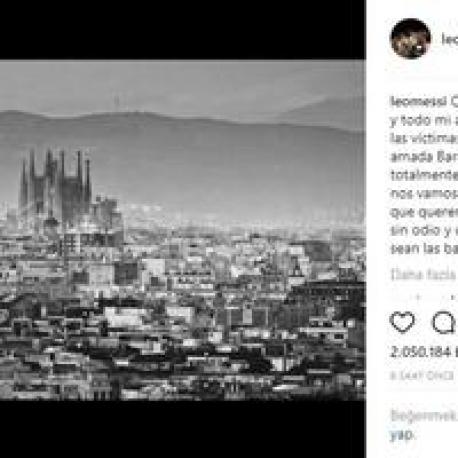Click the Sagrada Familia towers in the photo
The height and width of the screenshot is (458, 458).
point(56,185)
